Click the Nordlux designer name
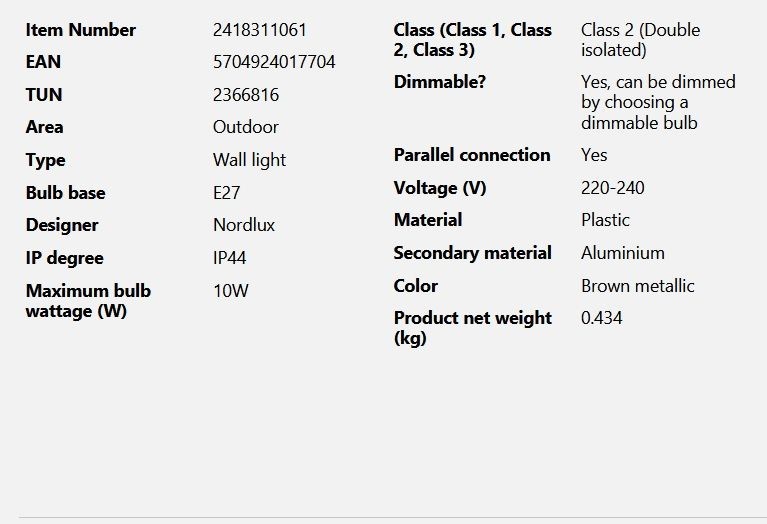Image resolution: width=767 pixels, height=524 pixels. coord(244,225)
